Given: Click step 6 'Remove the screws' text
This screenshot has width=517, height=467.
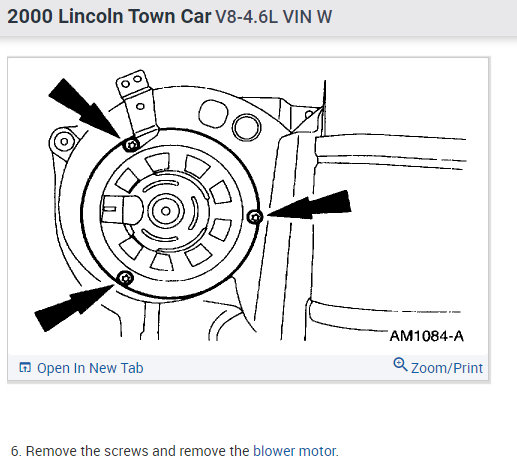Looking at the screenshot, I should click(x=174, y=451).
